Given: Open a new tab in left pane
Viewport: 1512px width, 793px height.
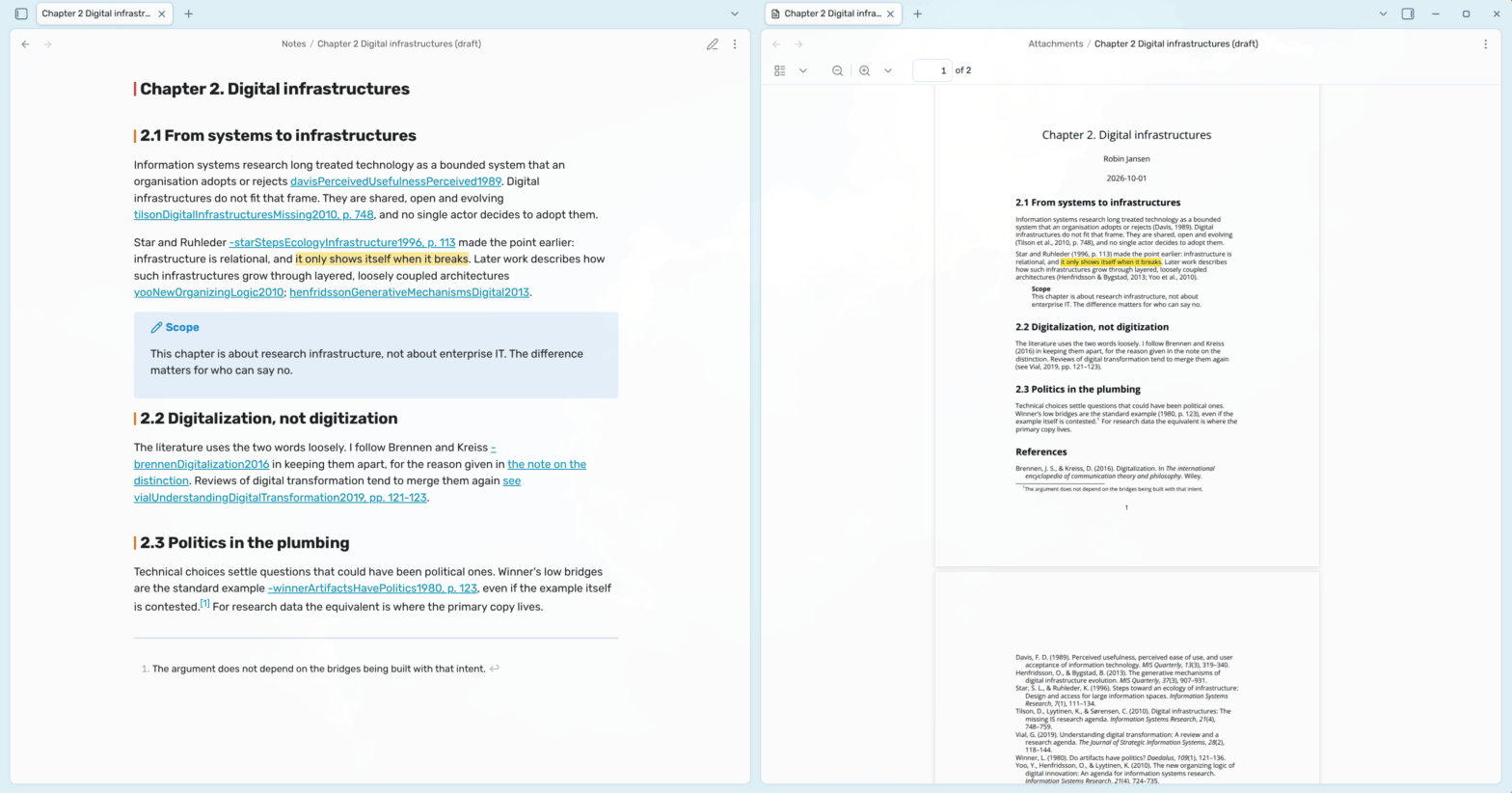Looking at the screenshot, I should (189, 14).
